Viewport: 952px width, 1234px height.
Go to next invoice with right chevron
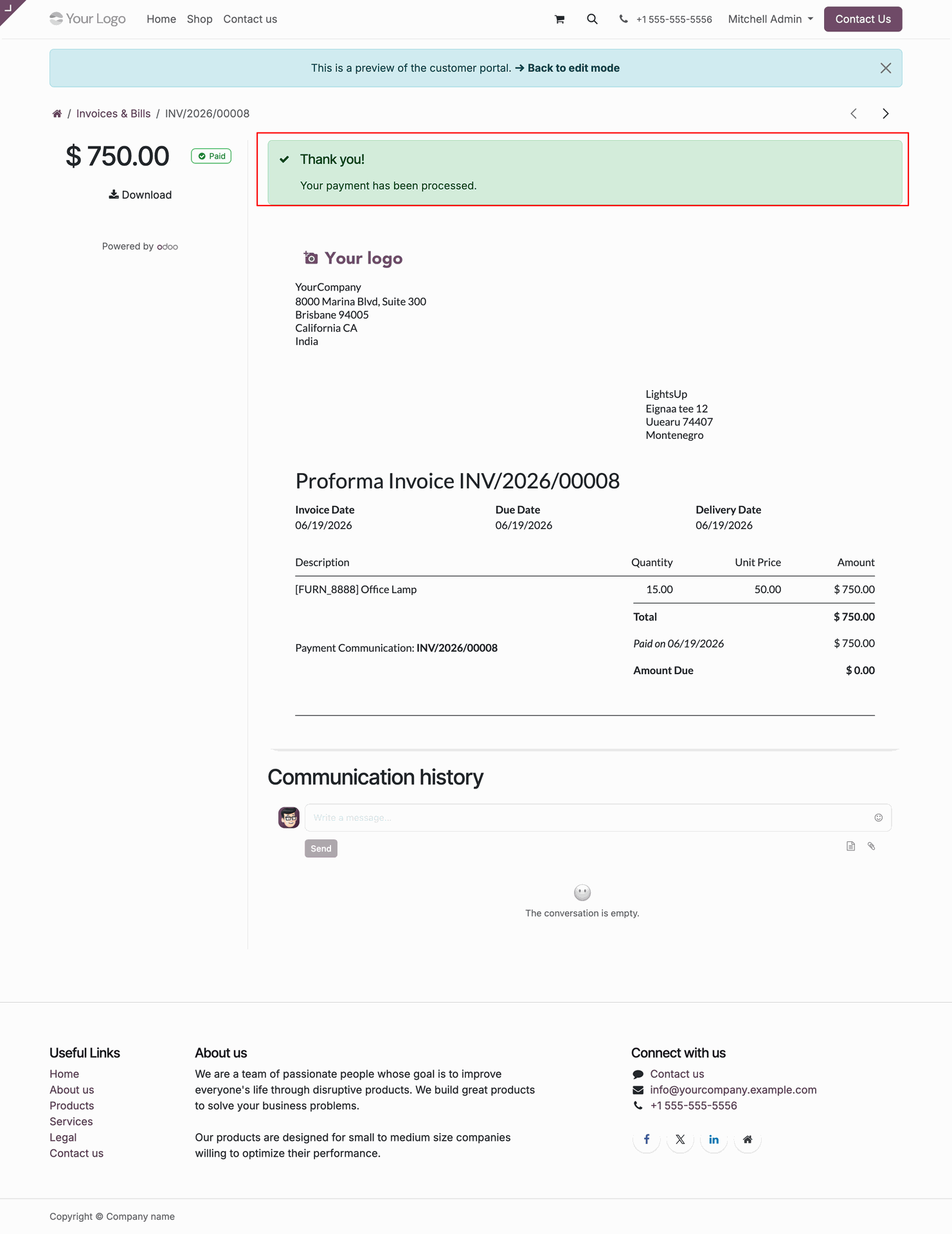coord(885,114)
